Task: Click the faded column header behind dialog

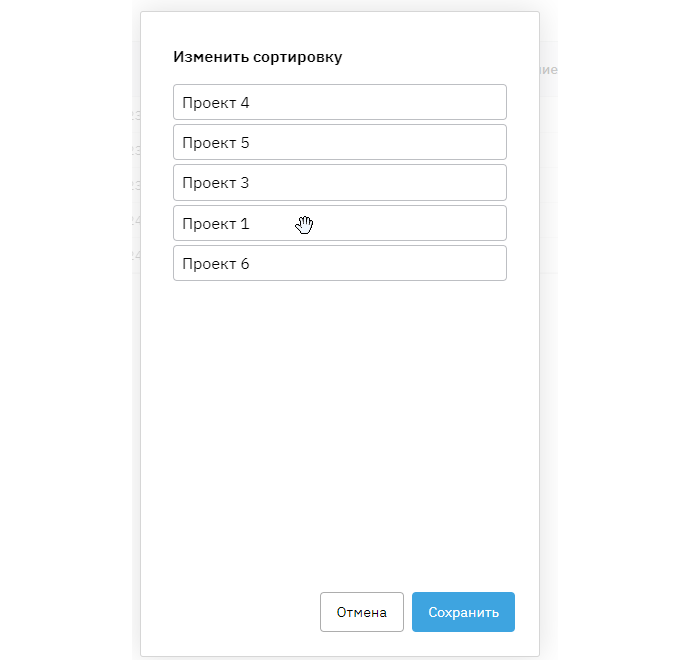Action: pos(549,71)
